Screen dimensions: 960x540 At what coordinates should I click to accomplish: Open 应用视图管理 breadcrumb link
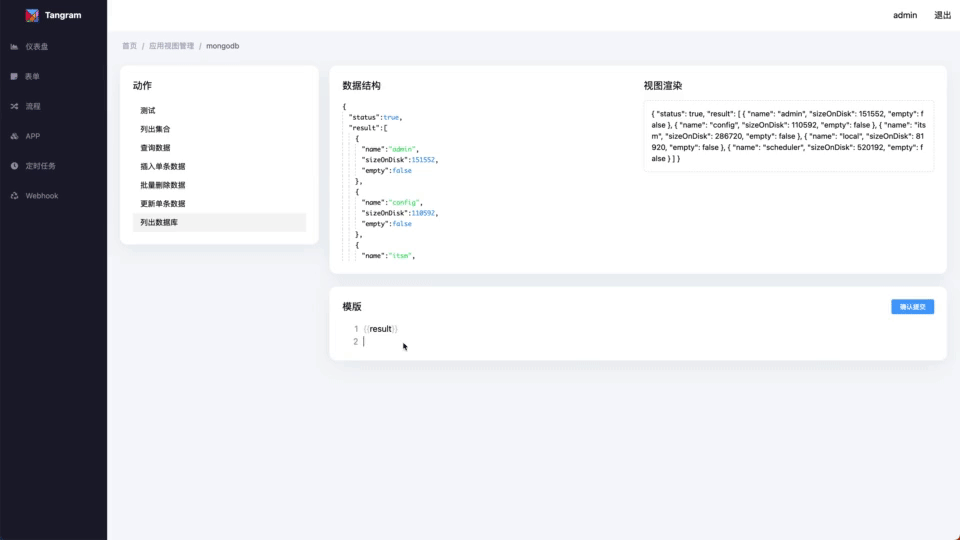pos(171,46)
